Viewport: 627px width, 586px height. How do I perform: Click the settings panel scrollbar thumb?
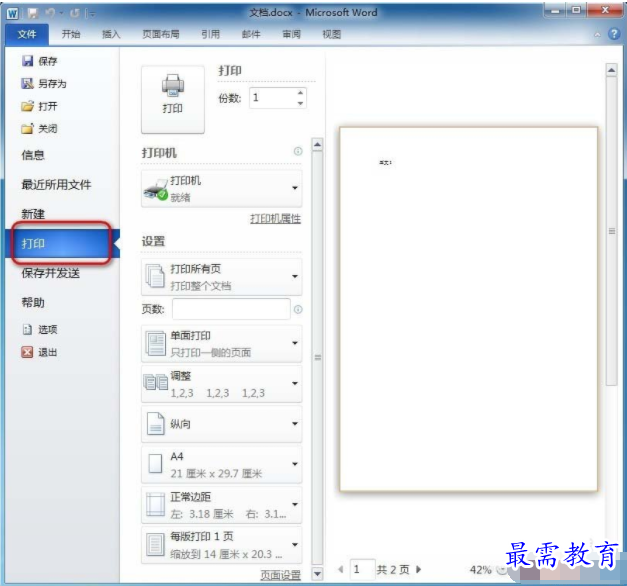click(317, 358)
